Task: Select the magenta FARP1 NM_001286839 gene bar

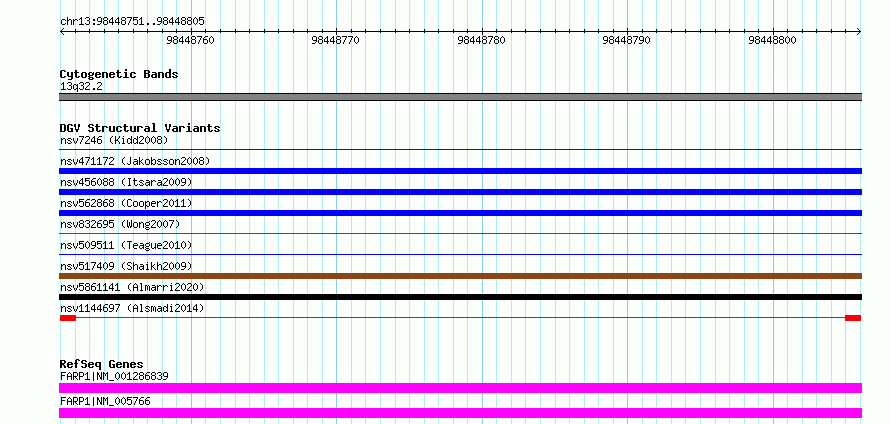Action: (x=460, y=388)
